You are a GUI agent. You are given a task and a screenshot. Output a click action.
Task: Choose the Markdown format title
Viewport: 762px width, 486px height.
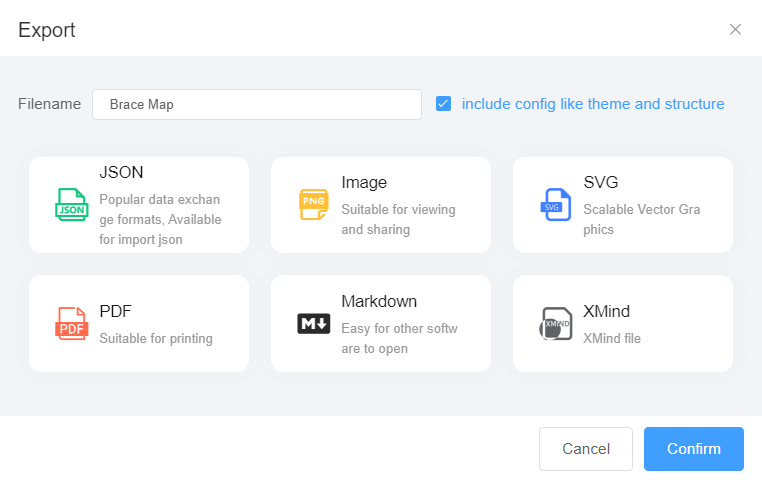coord(379,301)
